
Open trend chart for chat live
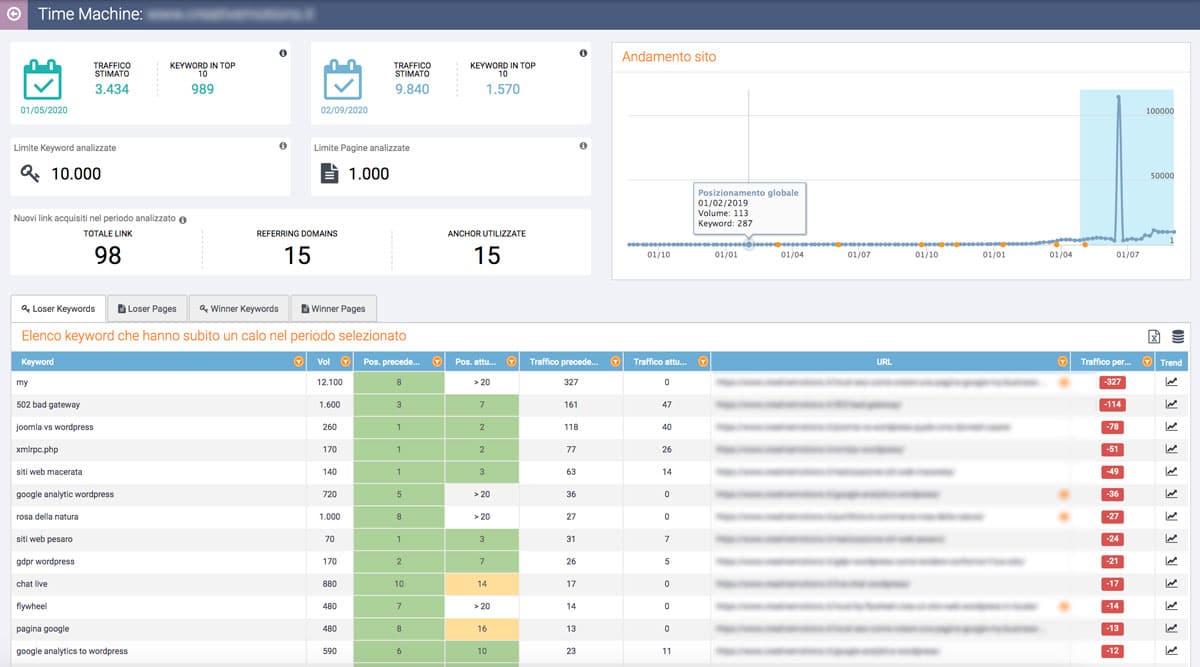click(x=1171, y=584)
